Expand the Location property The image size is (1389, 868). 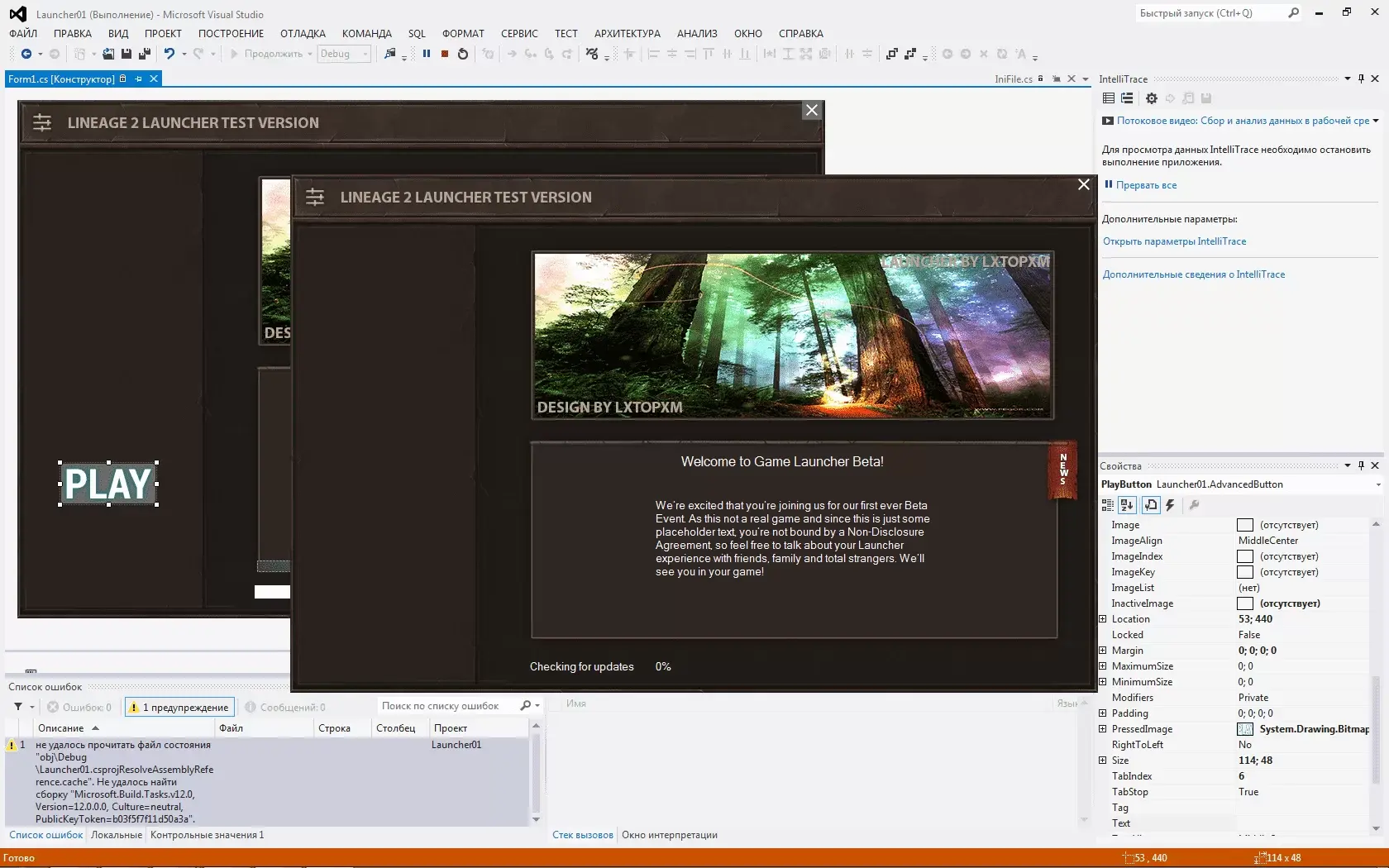pyautogui.click(x=1102, y=618)
